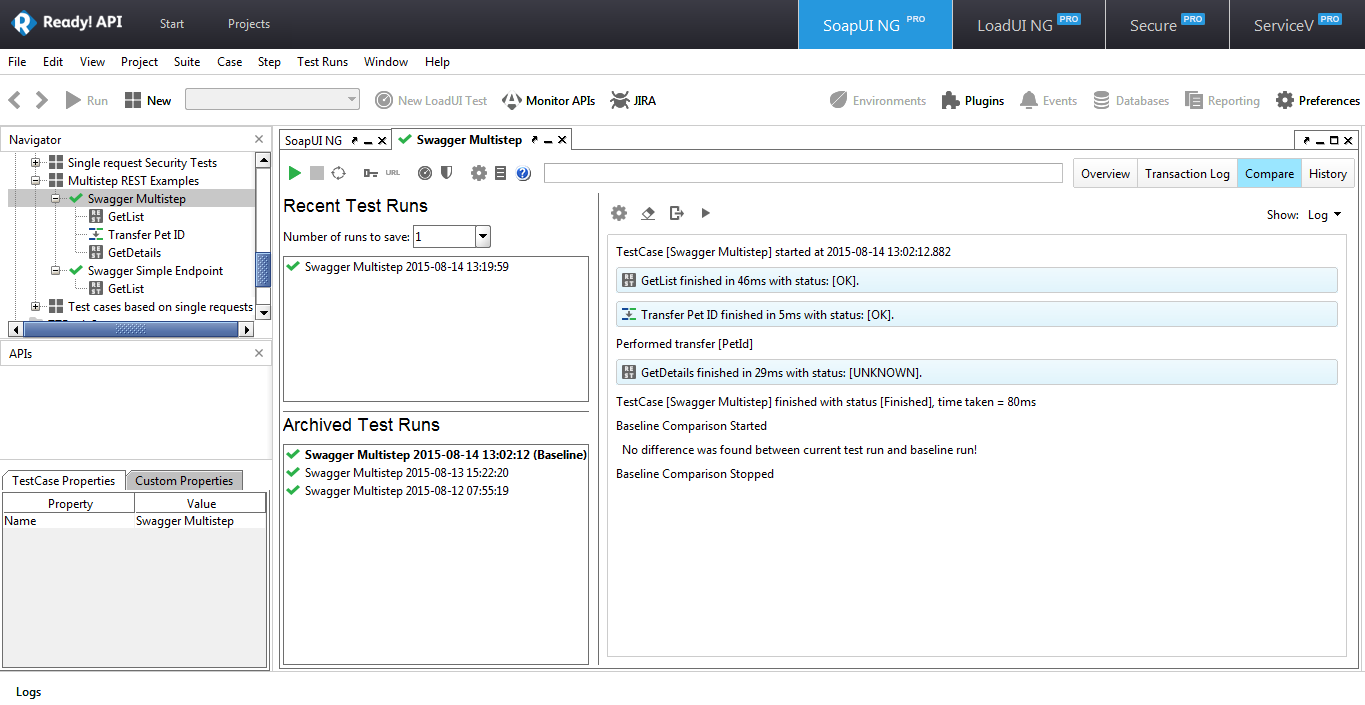Open Projects in the top bar
Image resolution: width=1365 pixels, height=705 pixels.
click(x=249, y=24)
